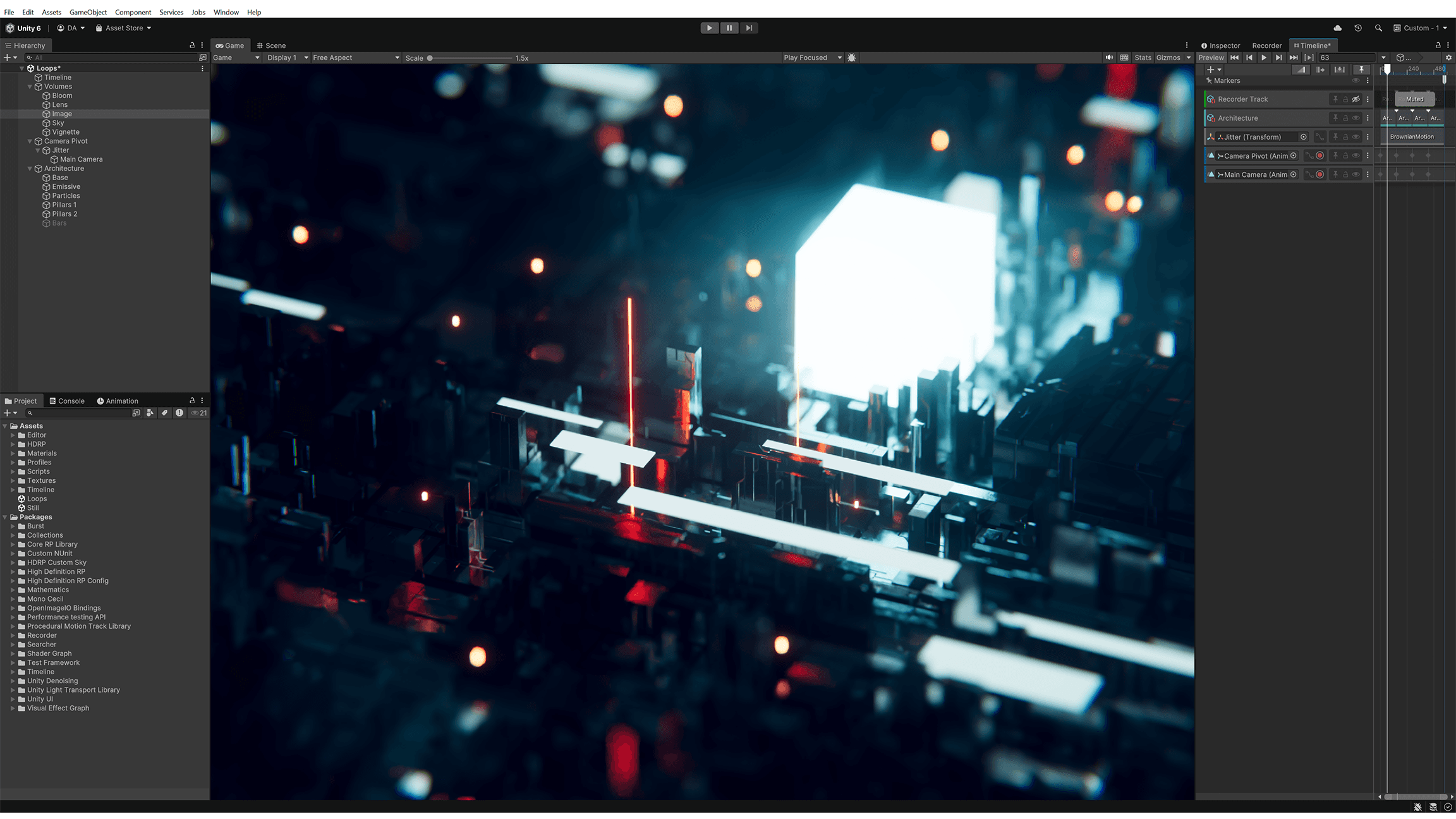This screenshot has height=819, width=1456.
Task: Select Free Aspect display dropdown
Action: click(x=355, y=57)
